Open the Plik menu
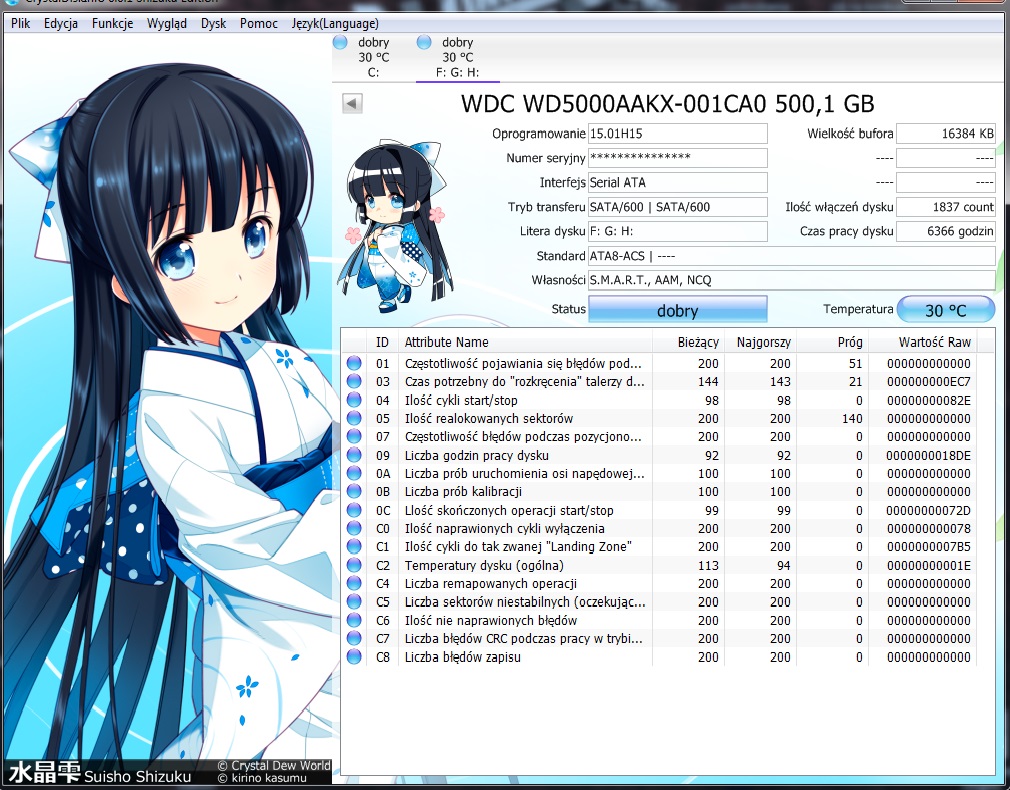 point(21,23)
